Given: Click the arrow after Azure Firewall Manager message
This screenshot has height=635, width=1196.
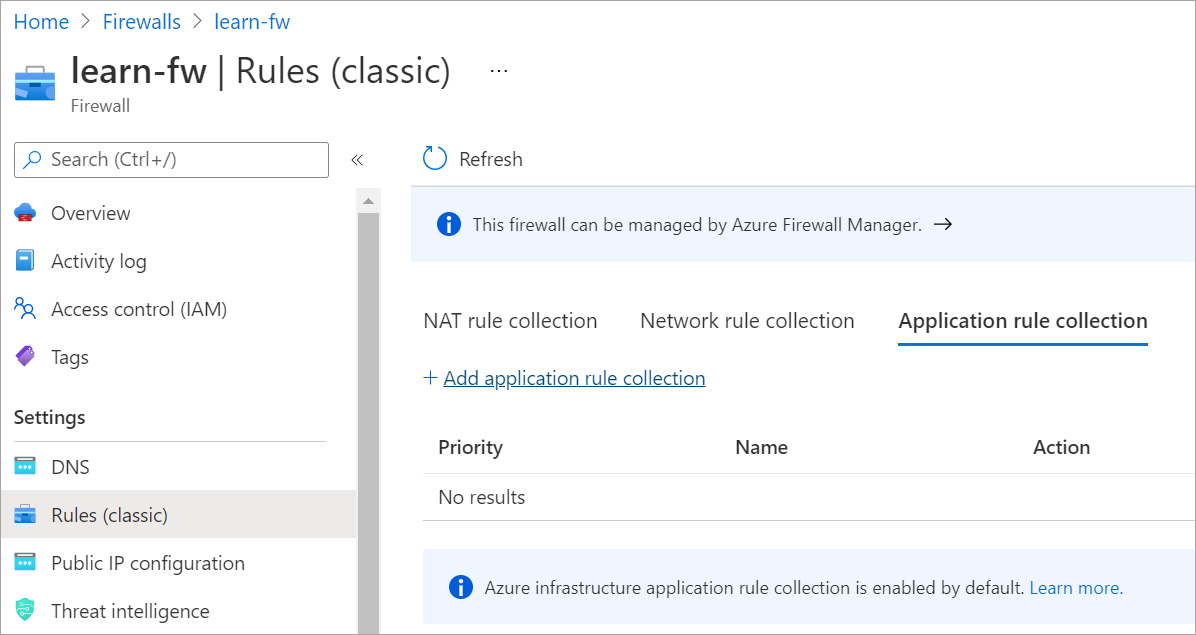Looking at the screenshot, I should coord(943,225).
